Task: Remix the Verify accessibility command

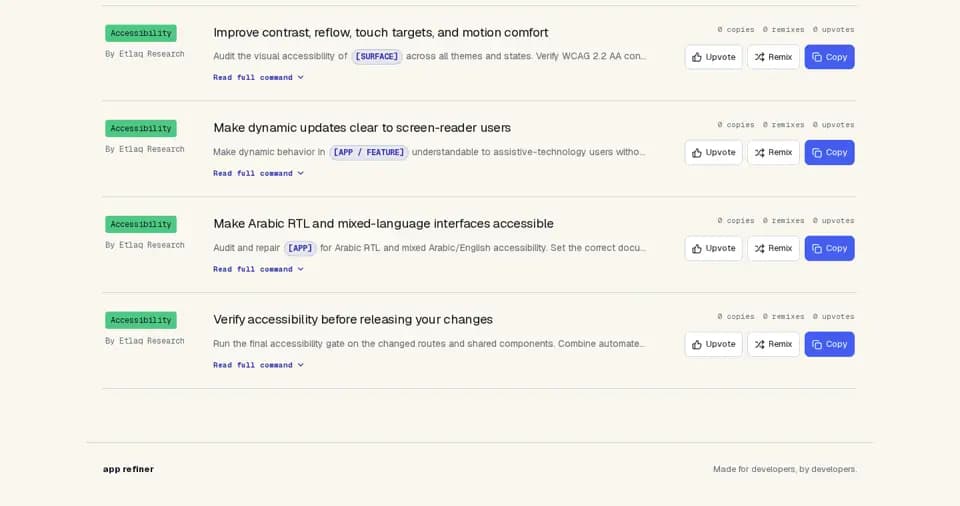Action: [773, 344]
